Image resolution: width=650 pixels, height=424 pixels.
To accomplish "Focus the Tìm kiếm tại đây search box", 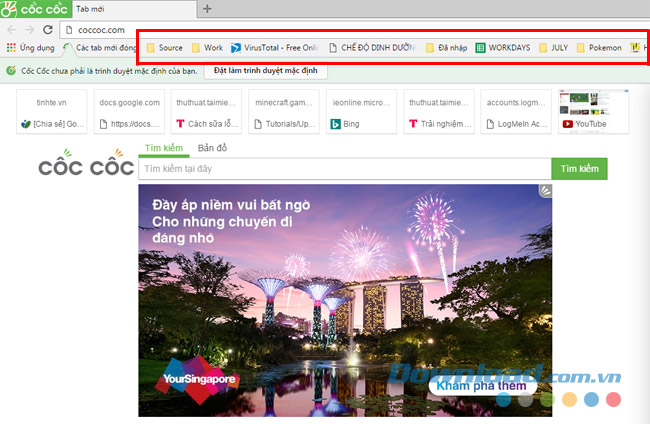I will (x=345, y=169).
